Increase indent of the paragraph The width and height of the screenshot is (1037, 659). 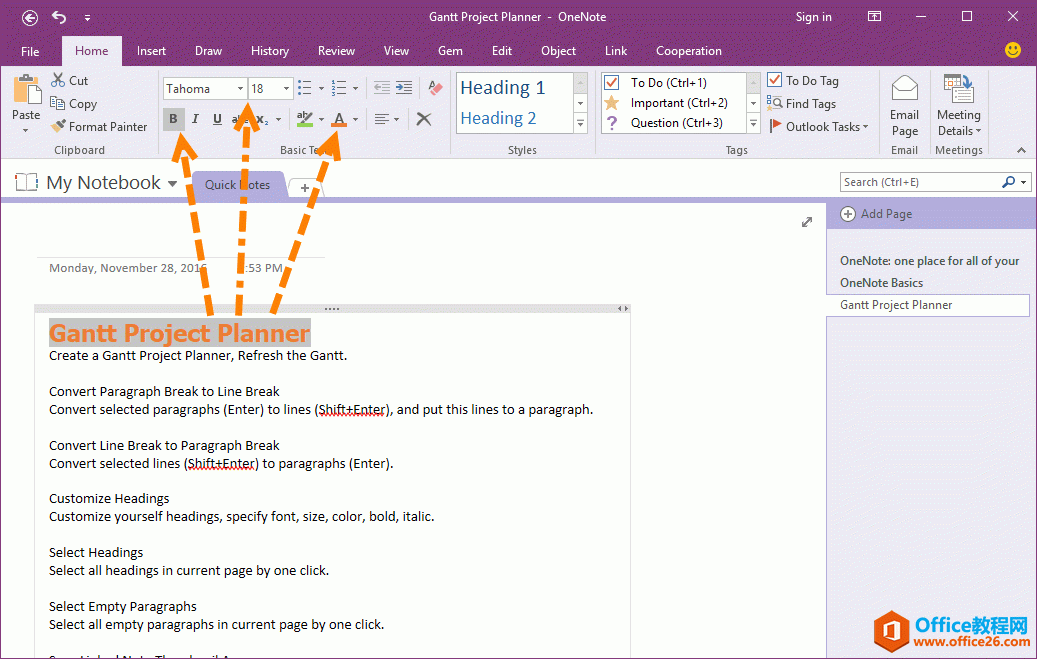pyautogui.click(x=404, y=88)
